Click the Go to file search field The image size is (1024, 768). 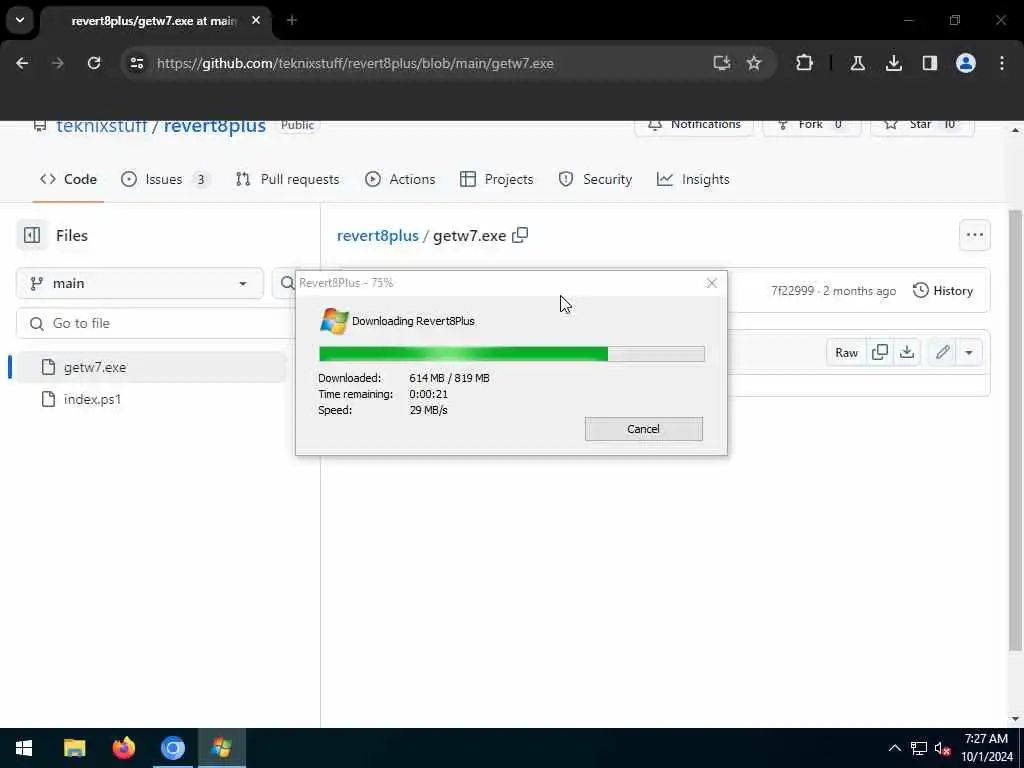click(157, 323)
